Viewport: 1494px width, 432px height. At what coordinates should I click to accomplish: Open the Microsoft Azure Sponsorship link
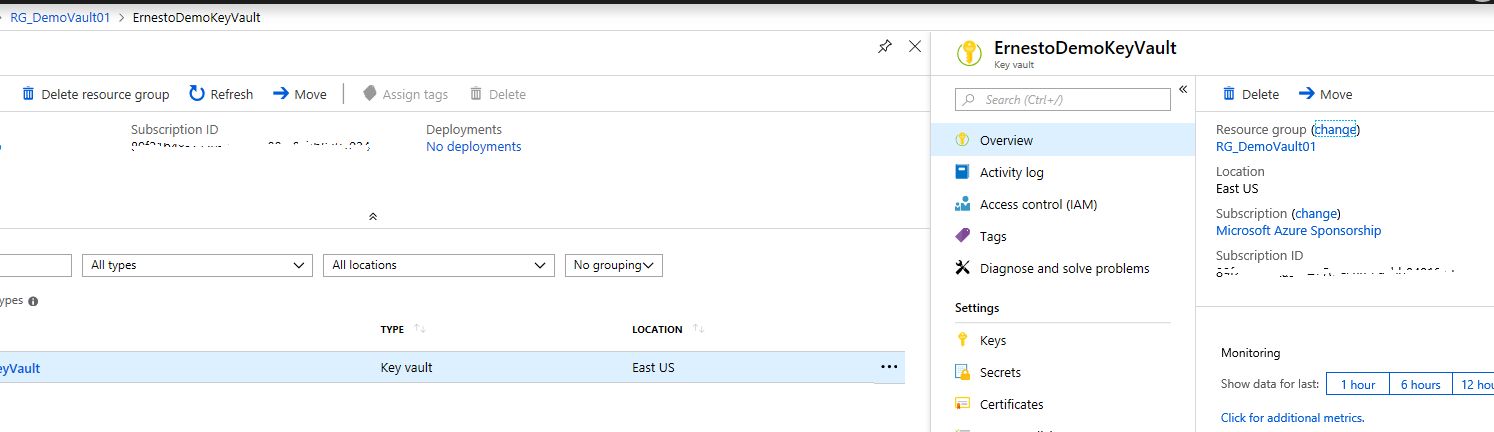[x=1298, y=230]
